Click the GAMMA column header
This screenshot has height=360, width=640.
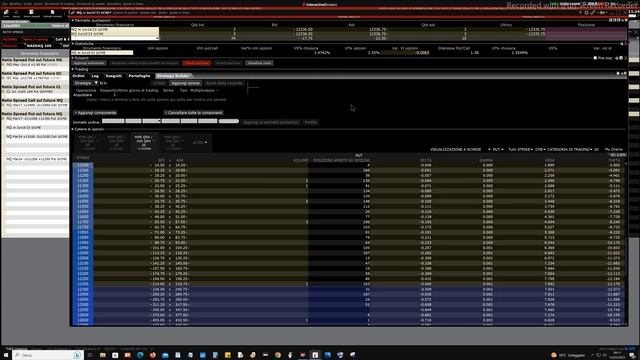click(x=486, y=160)
